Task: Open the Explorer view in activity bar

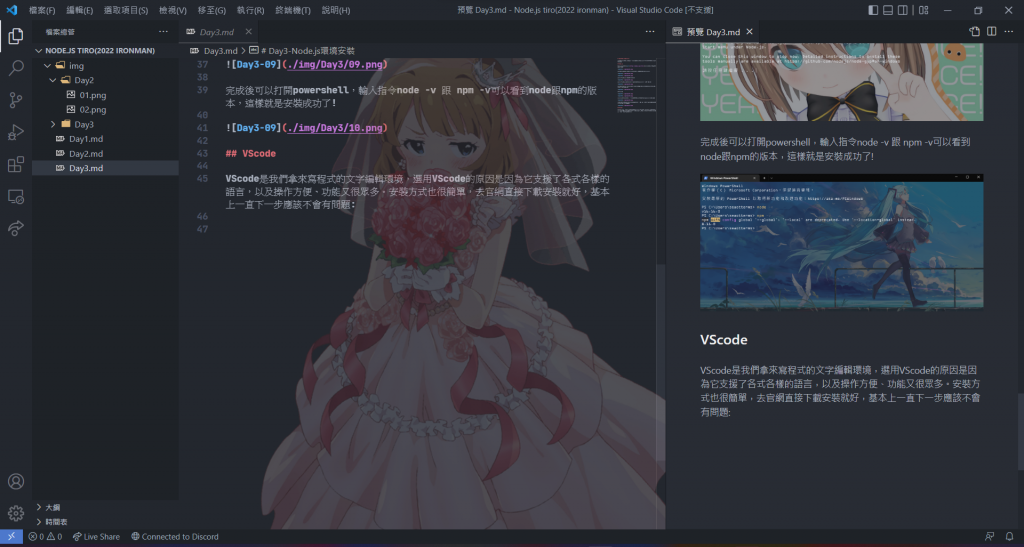Action: tap(16, 36)
